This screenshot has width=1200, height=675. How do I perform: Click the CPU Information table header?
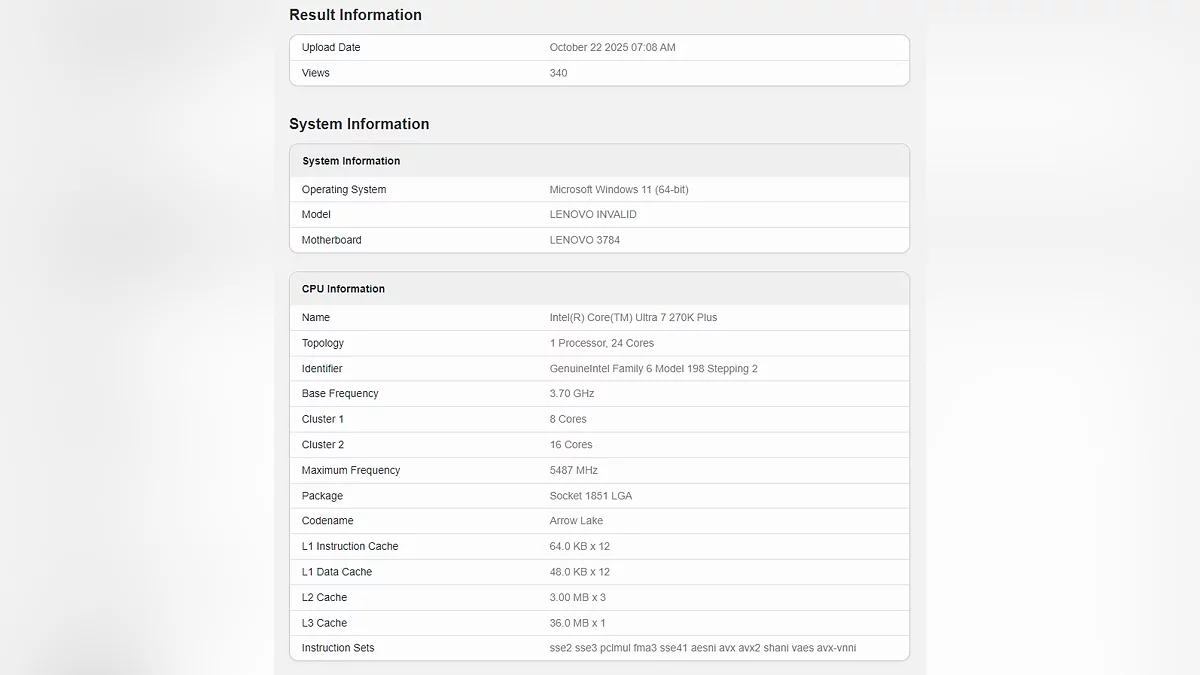(343, 289)
